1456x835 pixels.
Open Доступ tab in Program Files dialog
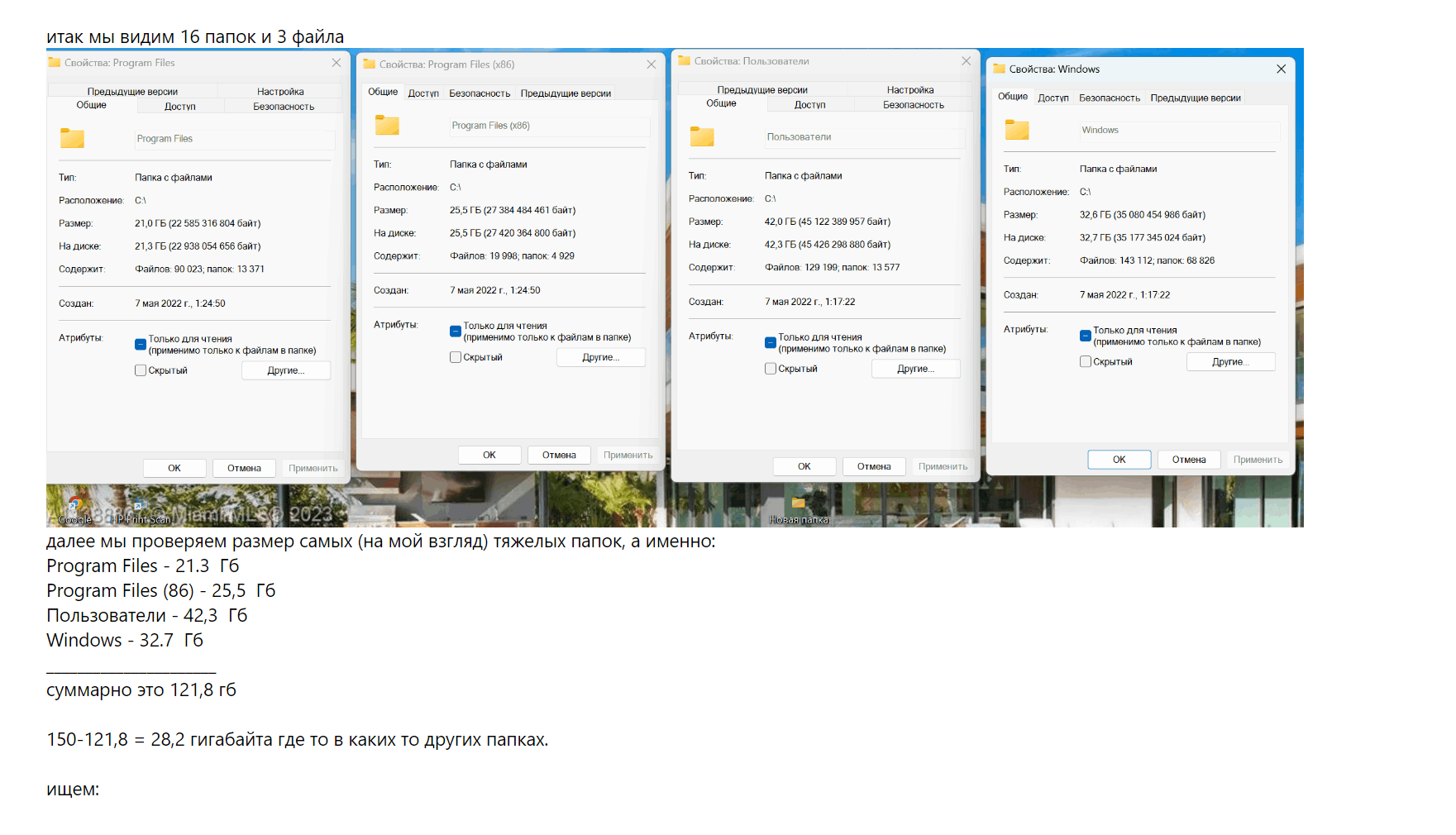179,106
